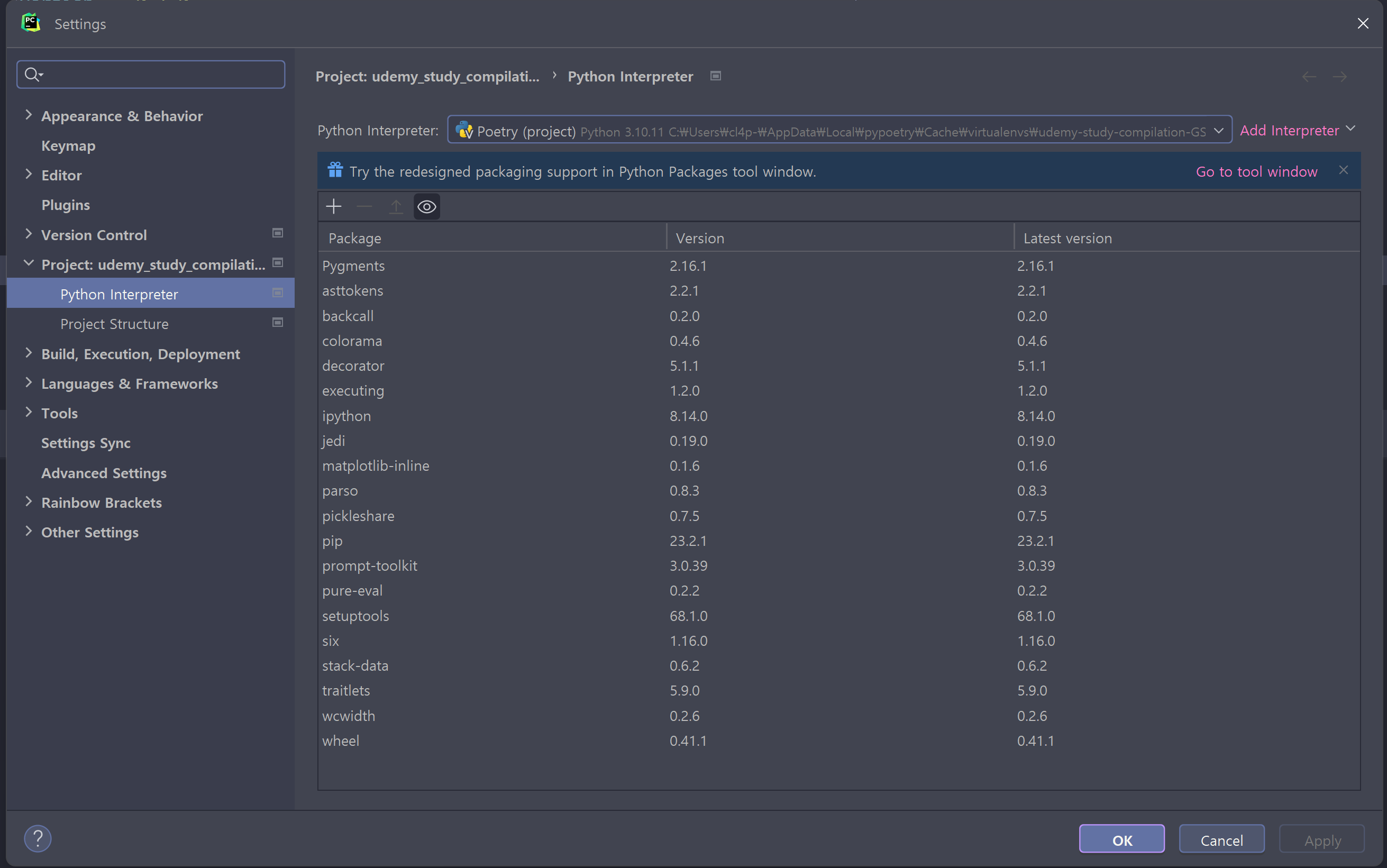Click project-level icon beside Python Interpreter breadcrumb

[x=715, y=76]
